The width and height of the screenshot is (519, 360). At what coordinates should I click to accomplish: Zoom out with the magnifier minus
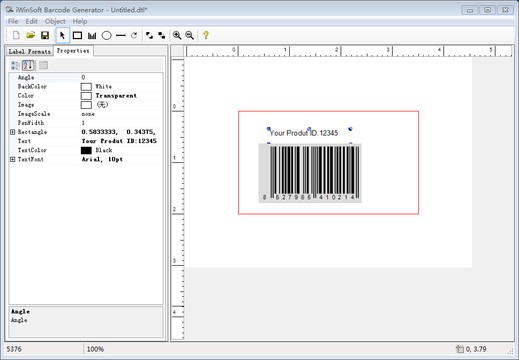tap(189, 35)
